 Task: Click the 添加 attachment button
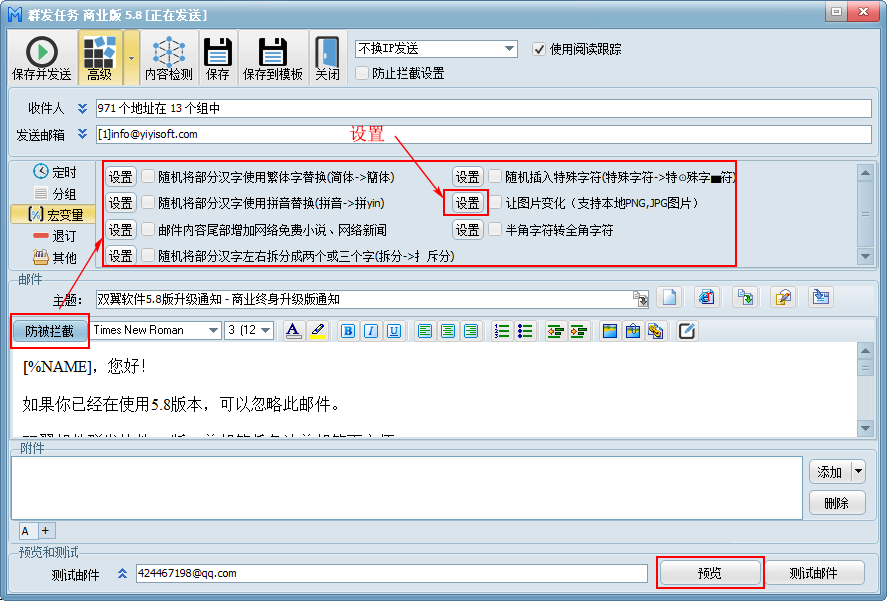tap(830, 471)
